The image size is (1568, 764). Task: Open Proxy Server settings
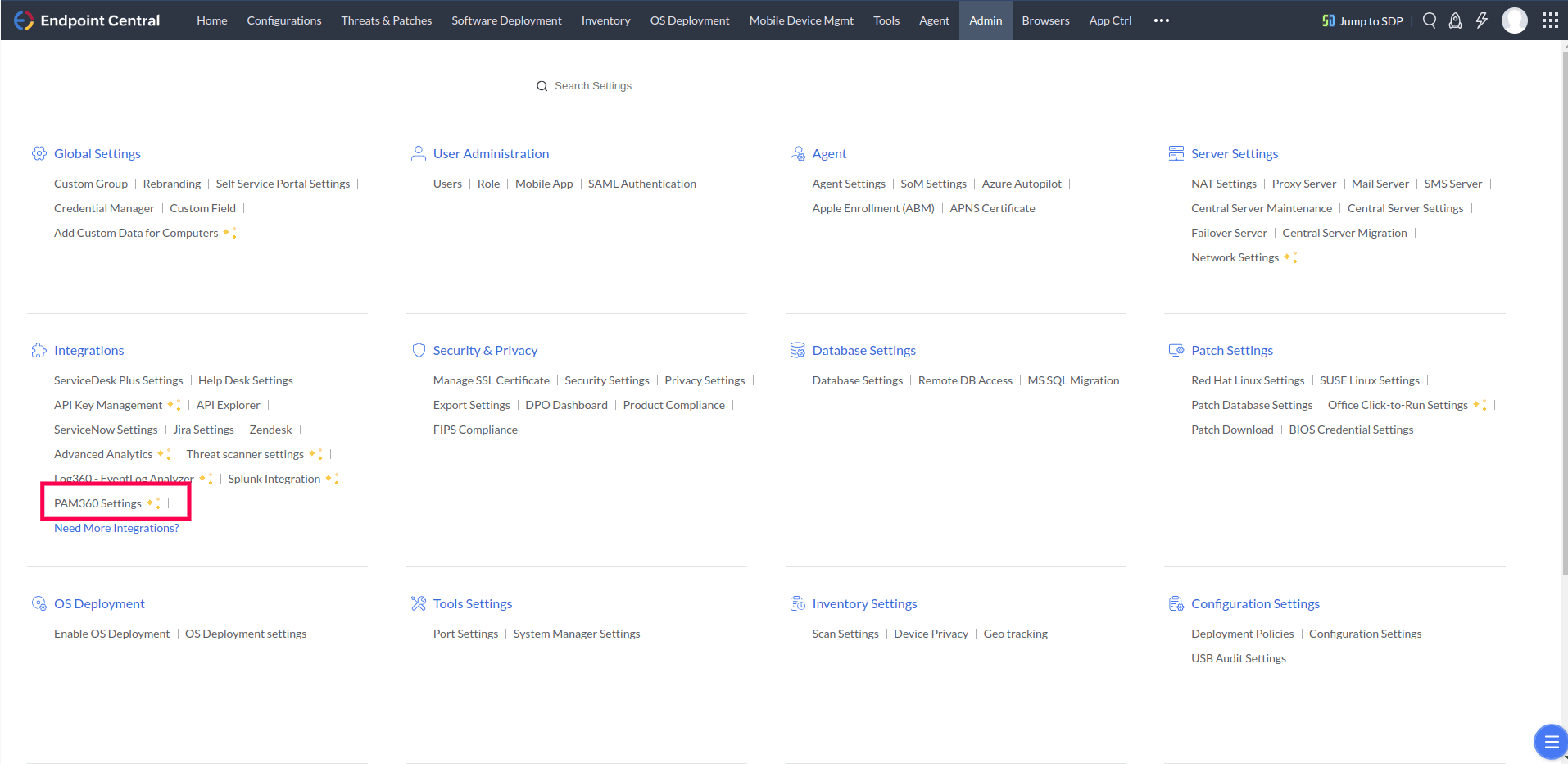click(x=1304, y=184)
